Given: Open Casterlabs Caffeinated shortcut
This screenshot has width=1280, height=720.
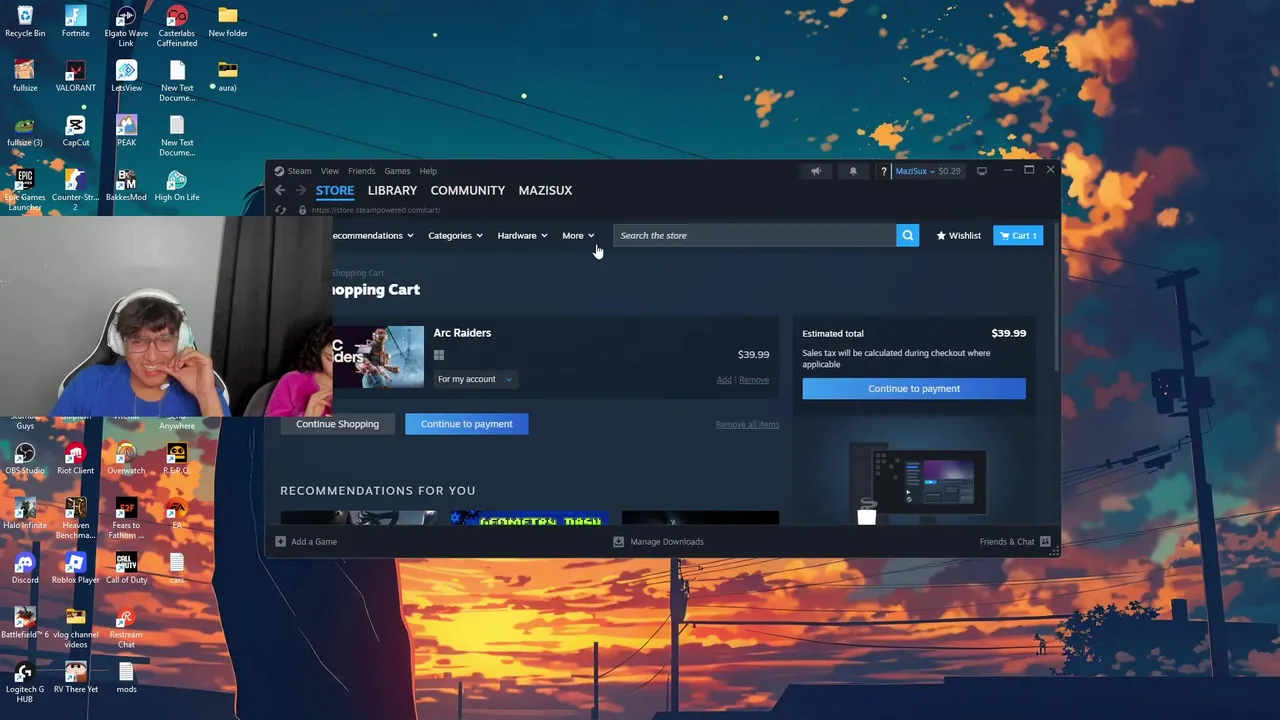Looking at the screenshot, I should click(x=177, y=26).
